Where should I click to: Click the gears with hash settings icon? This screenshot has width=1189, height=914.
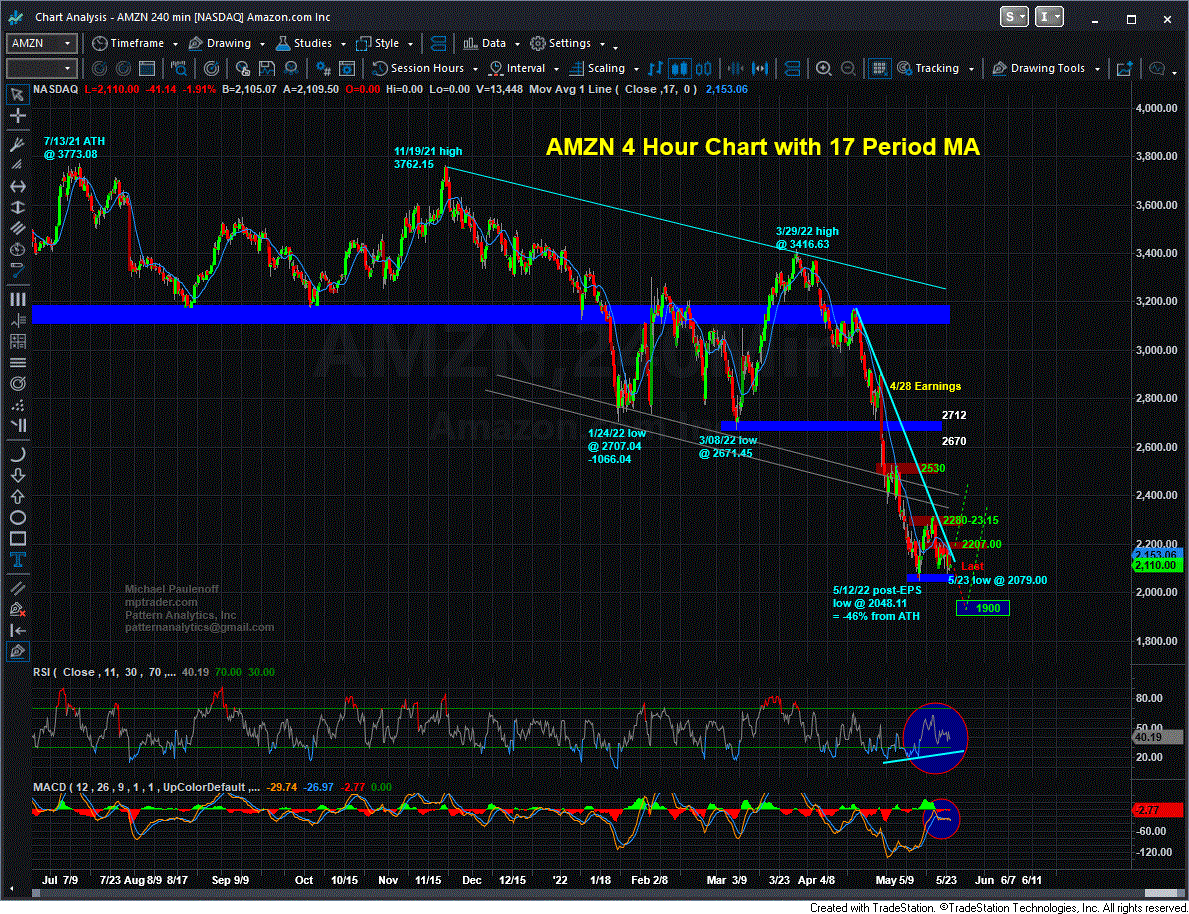point(323,68)
